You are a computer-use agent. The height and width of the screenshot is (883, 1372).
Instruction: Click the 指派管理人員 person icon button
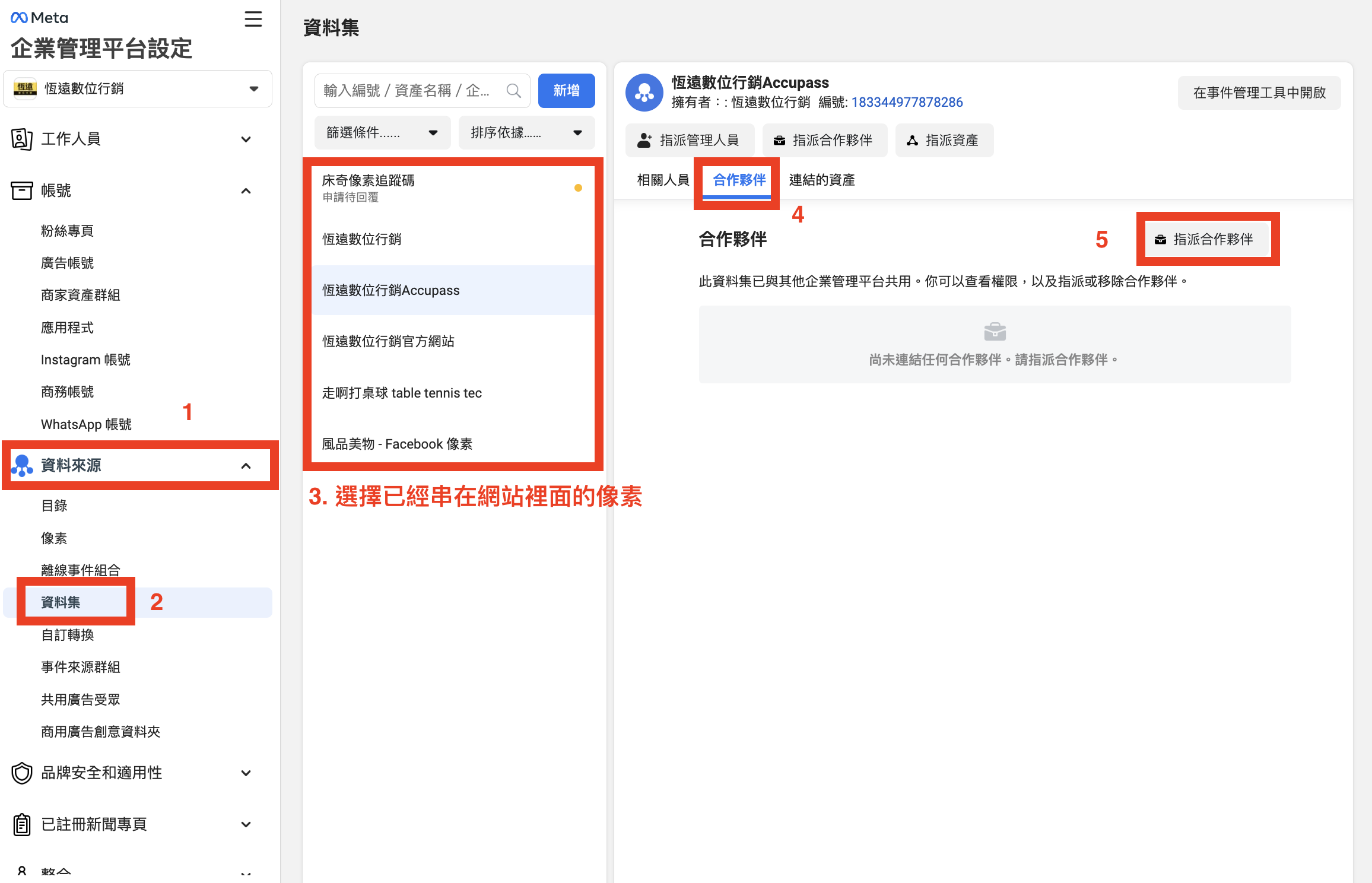(x=644, y=140)
